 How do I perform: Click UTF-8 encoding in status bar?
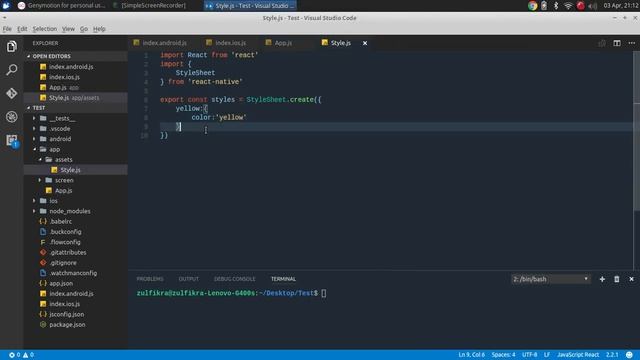click(x=529, y=355)
